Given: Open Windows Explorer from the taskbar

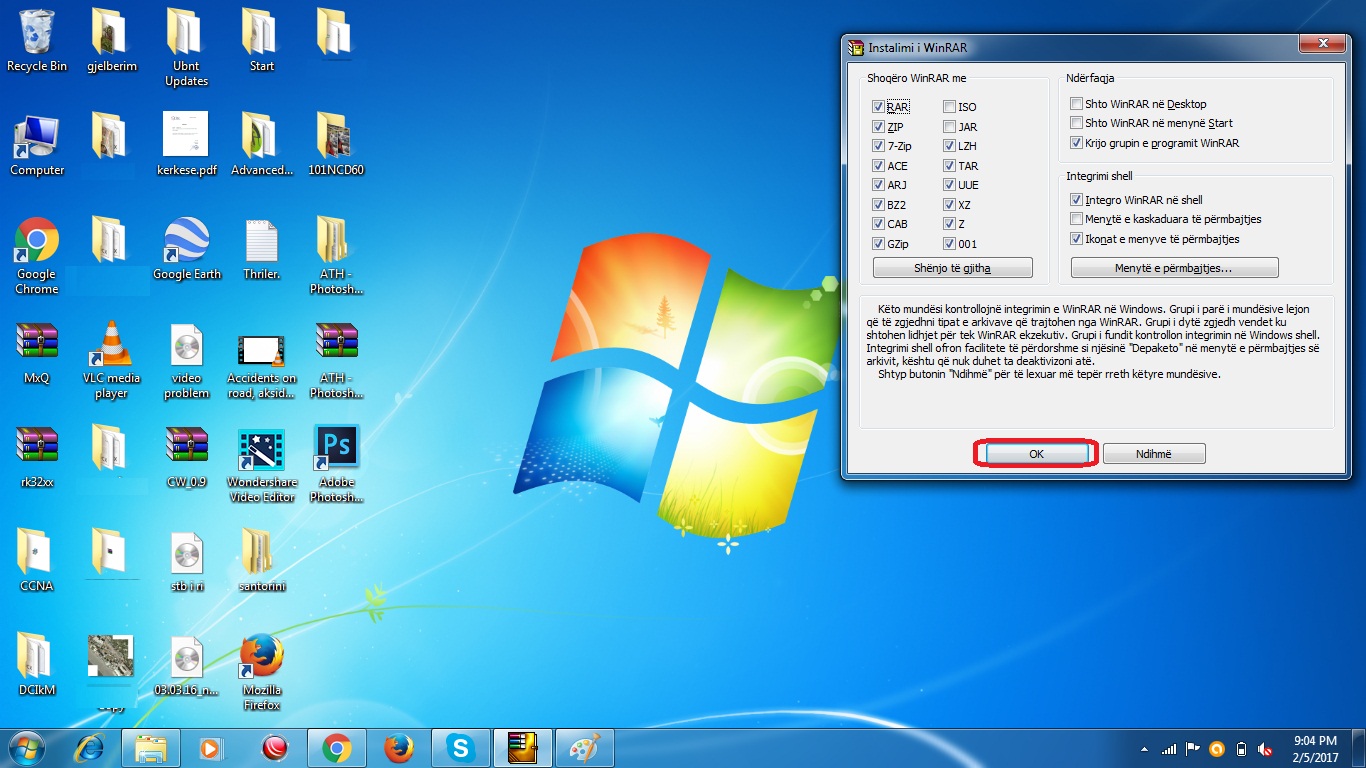Looking at the screenshot, I should (151, 748).
